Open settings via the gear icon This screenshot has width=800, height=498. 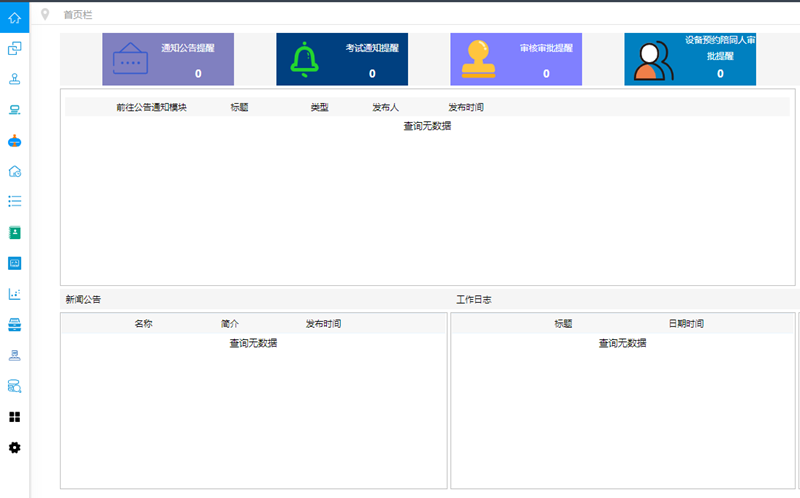tap(14, 448)
